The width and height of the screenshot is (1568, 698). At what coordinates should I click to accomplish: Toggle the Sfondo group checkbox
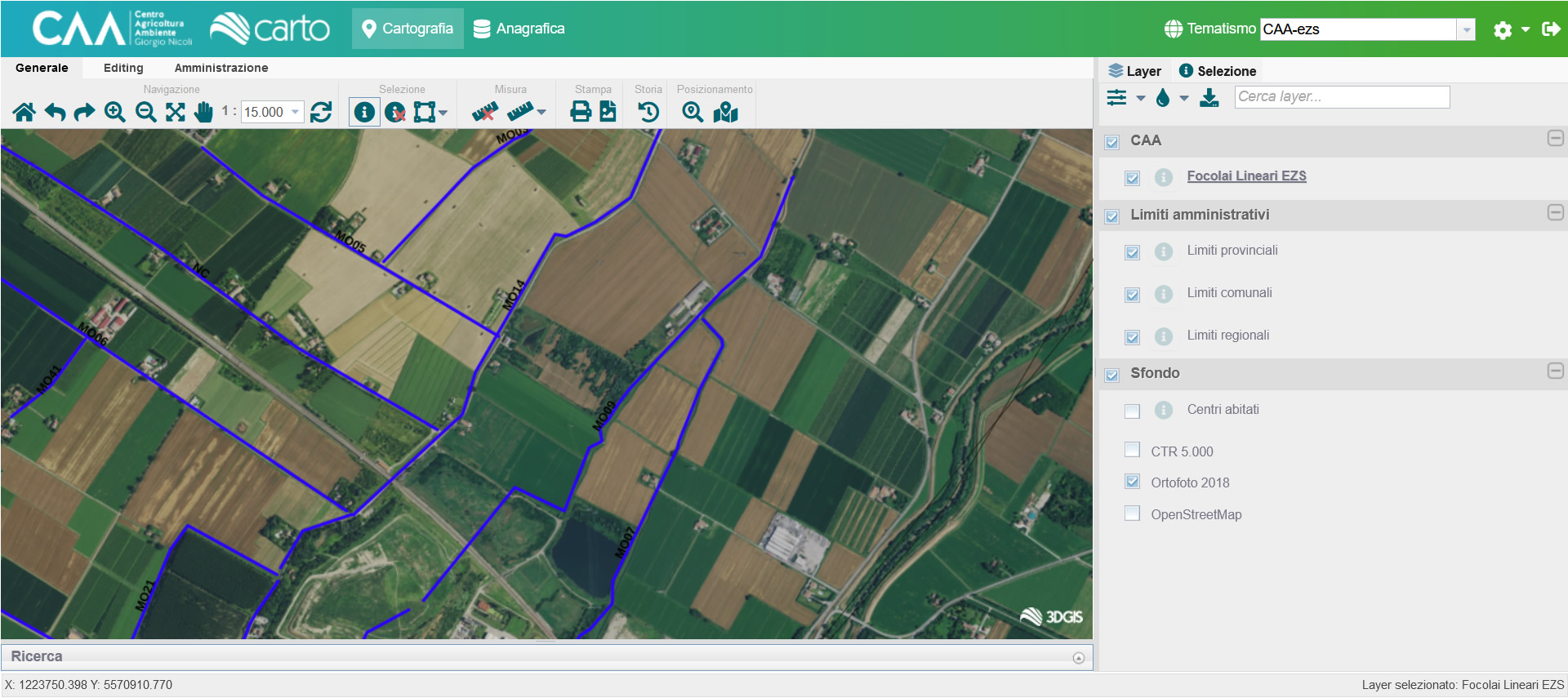(1111, 375)
